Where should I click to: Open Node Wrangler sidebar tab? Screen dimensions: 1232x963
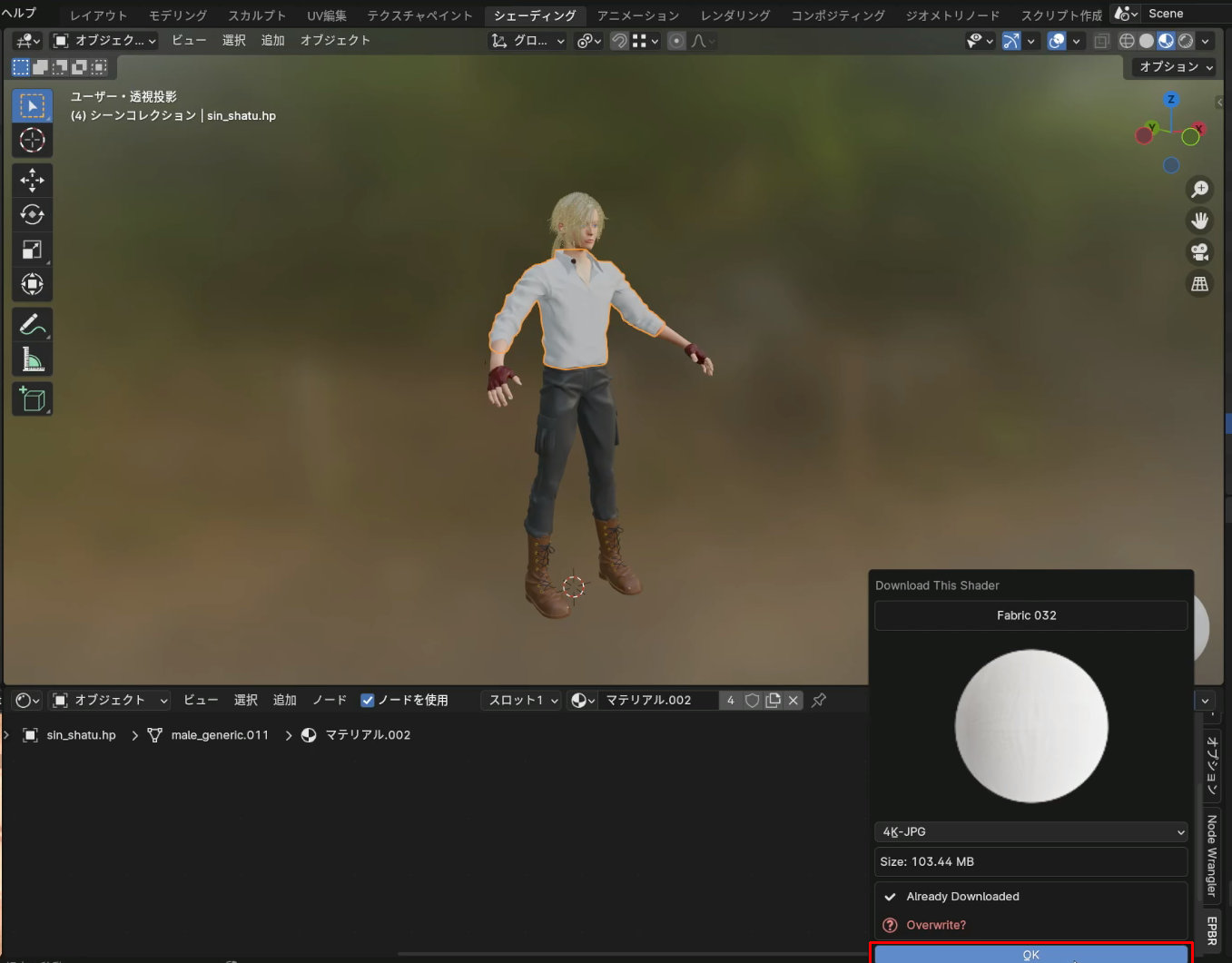tap(1212, 855)
